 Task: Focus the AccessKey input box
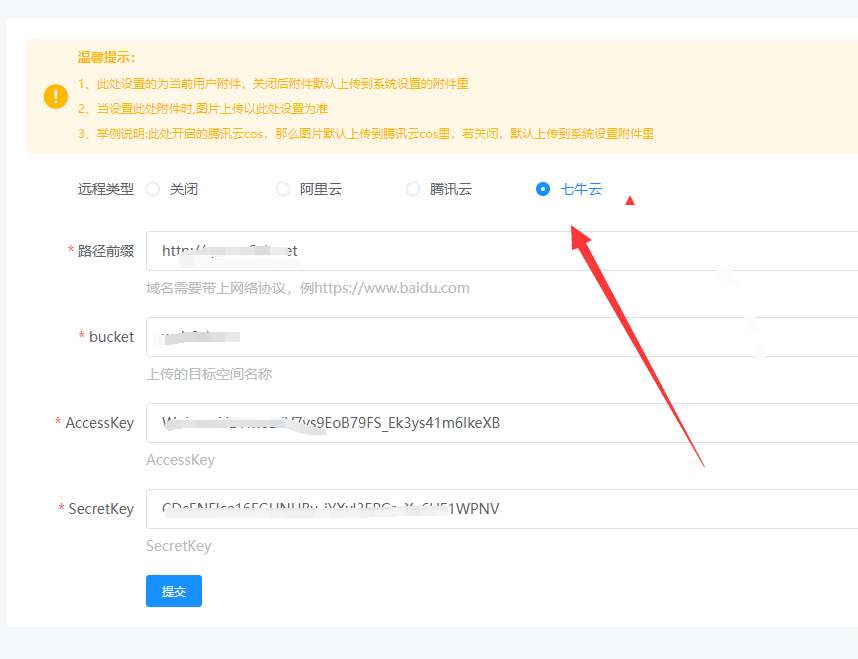tap(500, 423)
